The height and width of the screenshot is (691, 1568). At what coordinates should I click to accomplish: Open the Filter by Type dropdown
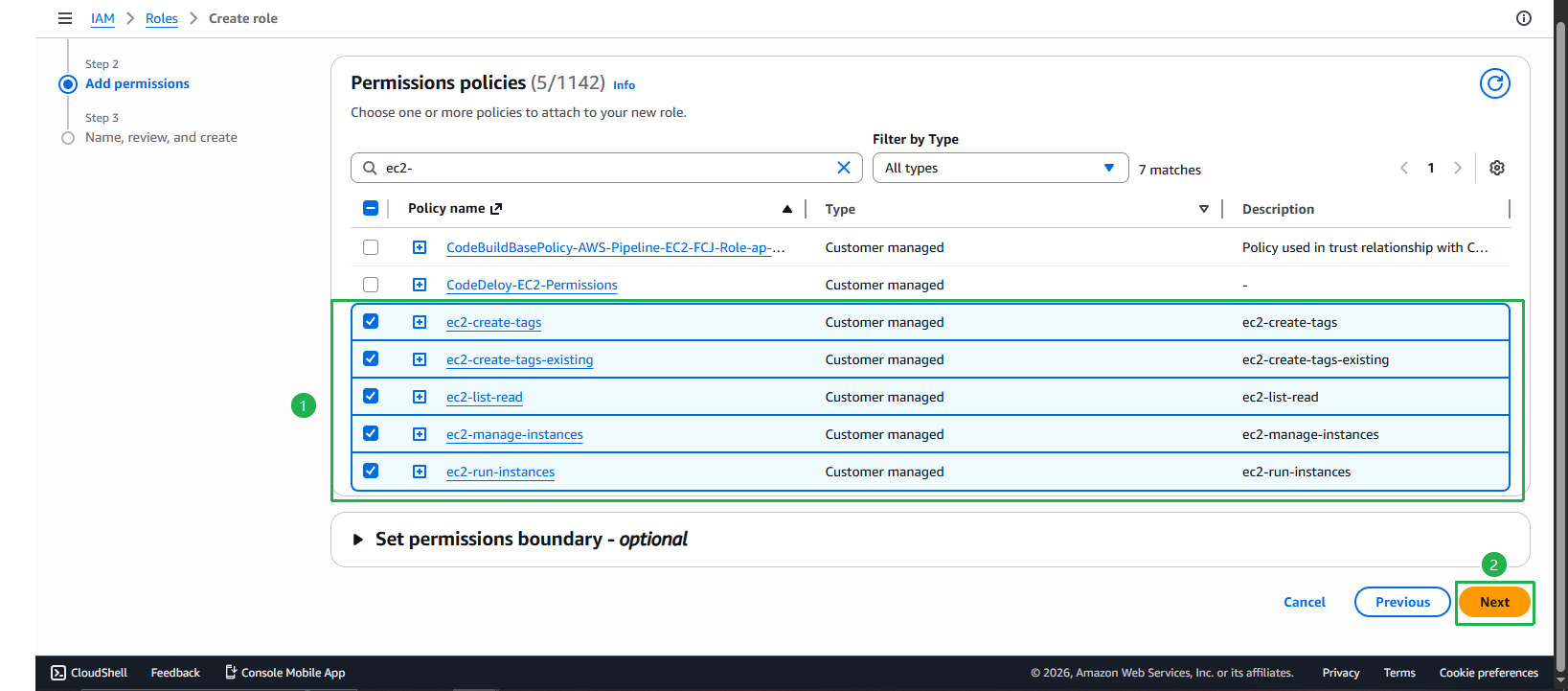(1000, 168)
